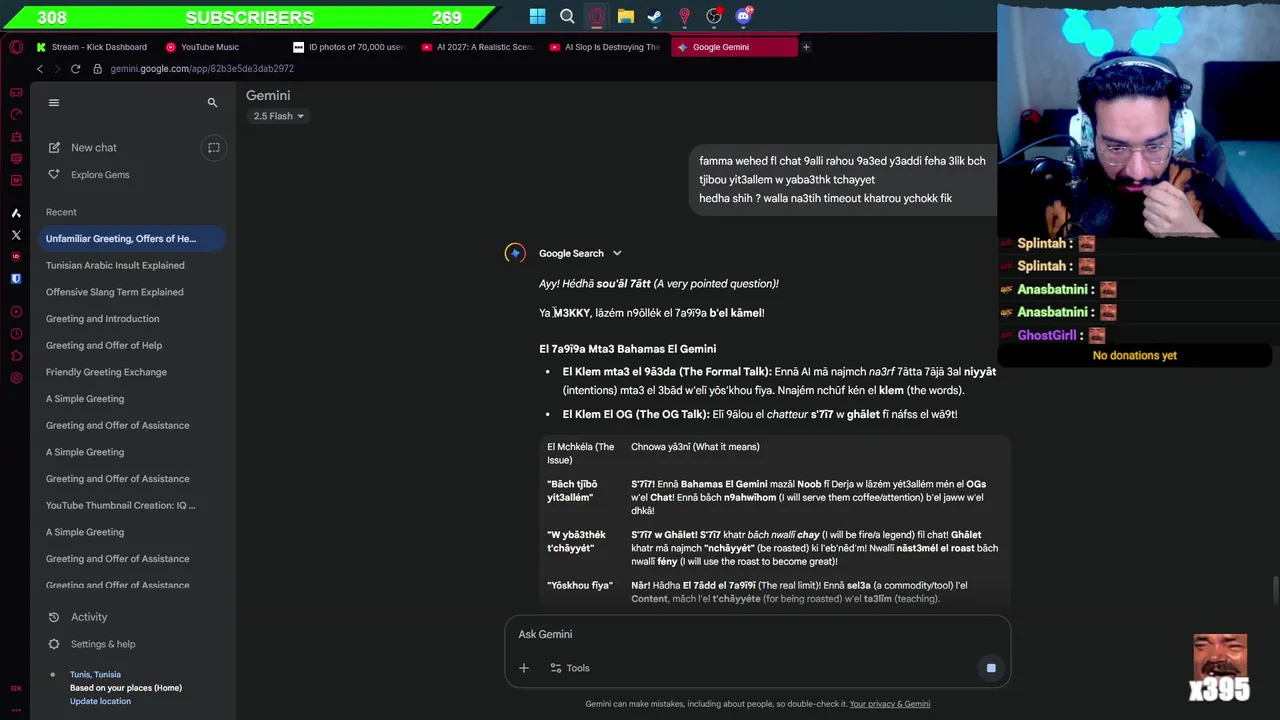Open X Twitter in Opera sidebar

pyautogui.click(x=16, y=235)
